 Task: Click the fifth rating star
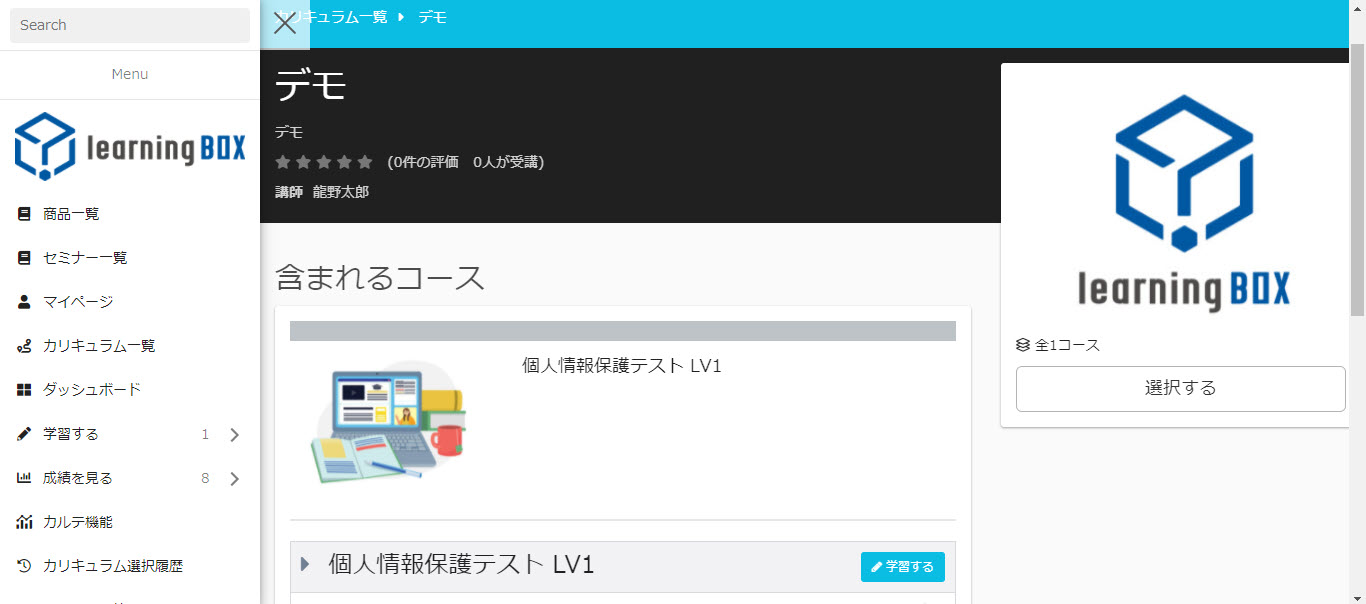coord(365,162)
